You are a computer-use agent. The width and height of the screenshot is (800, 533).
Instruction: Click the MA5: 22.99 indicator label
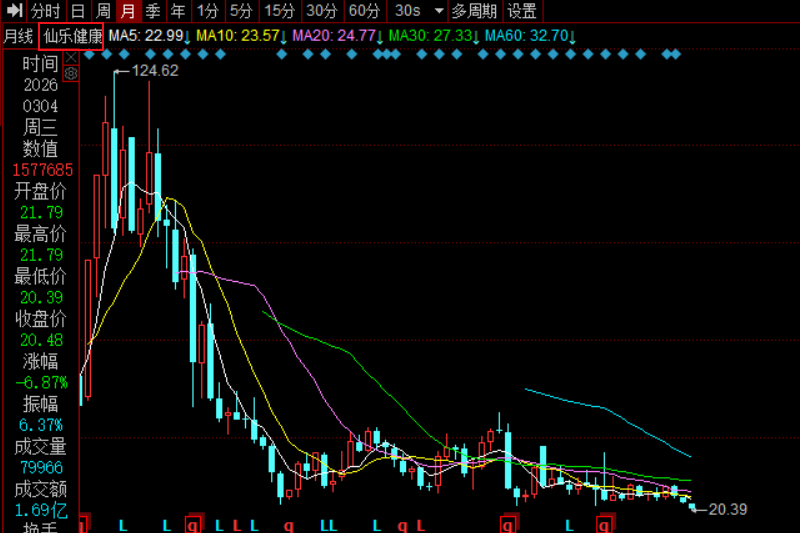point(149,36)
